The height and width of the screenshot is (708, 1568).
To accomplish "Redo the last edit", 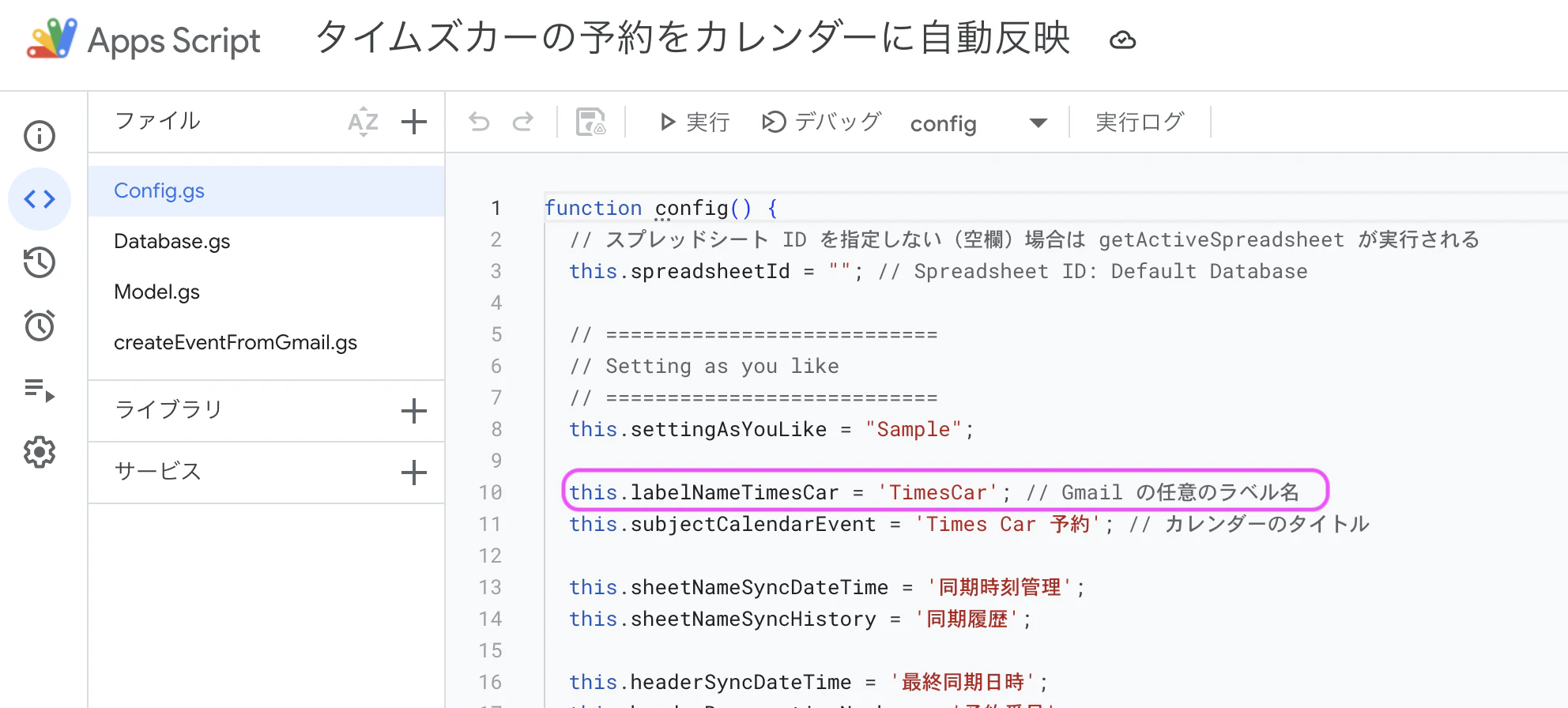I will [x=523, y=122].
